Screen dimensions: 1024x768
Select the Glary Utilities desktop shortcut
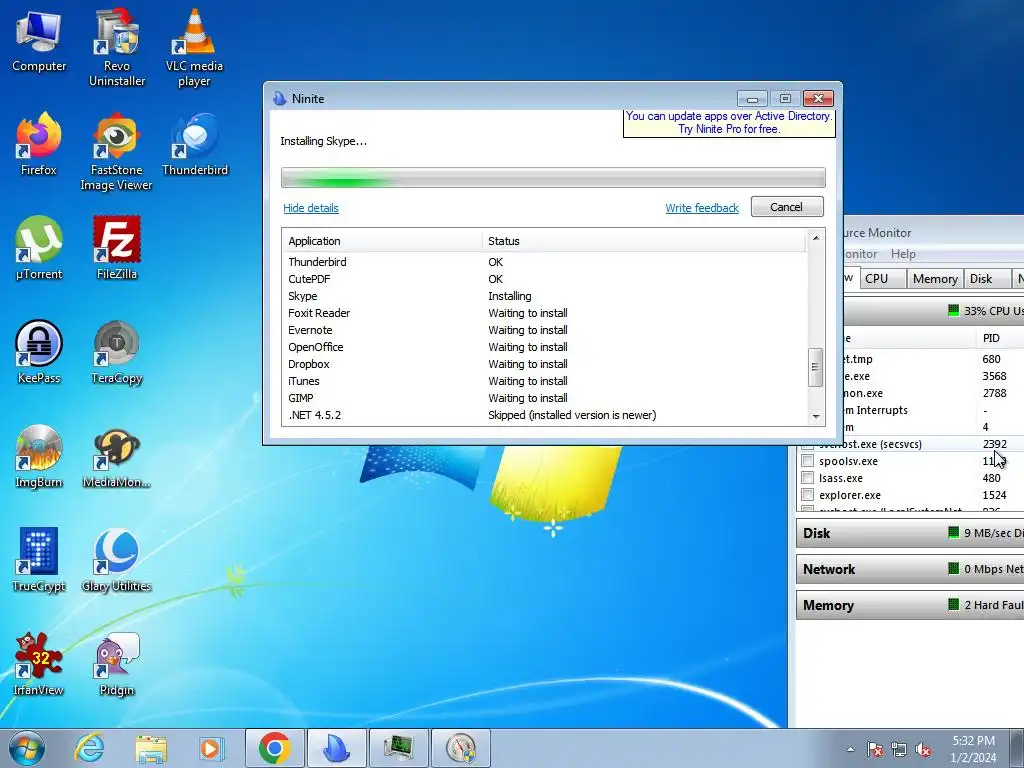(x=117, y=561)
